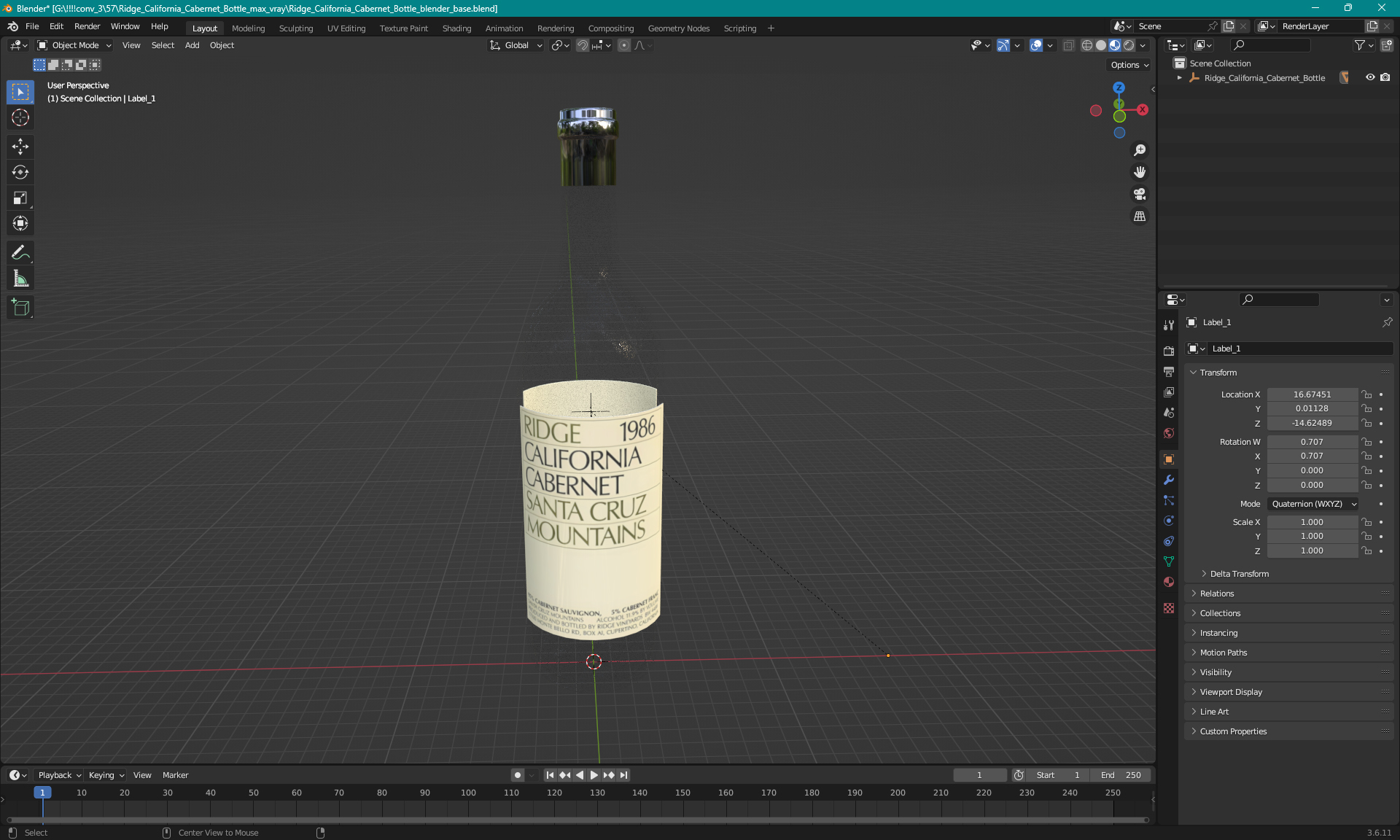This screenshot has width=1400, height=840.
Task: Toggle show gizmo button
Action: coord(1003,45)
